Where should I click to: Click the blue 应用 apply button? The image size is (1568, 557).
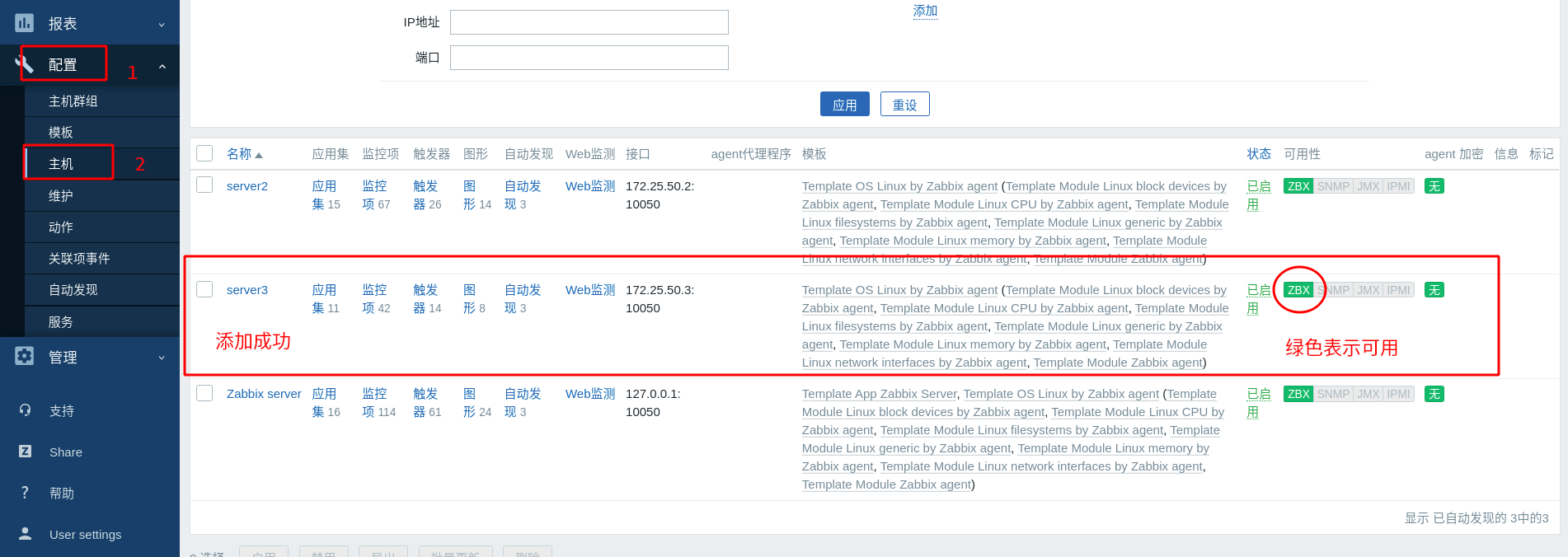point(844,105)
